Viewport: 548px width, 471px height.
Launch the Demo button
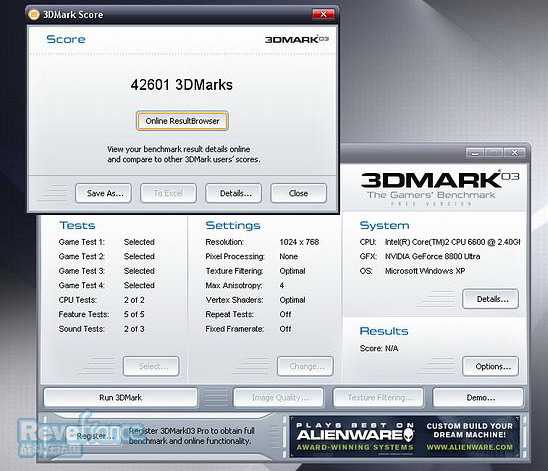coord(478,397)
